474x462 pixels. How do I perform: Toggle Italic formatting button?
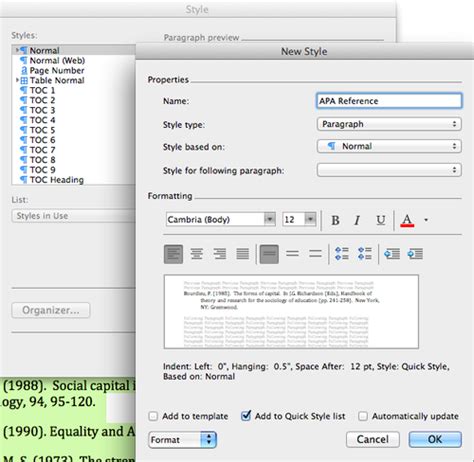point(357,220)
